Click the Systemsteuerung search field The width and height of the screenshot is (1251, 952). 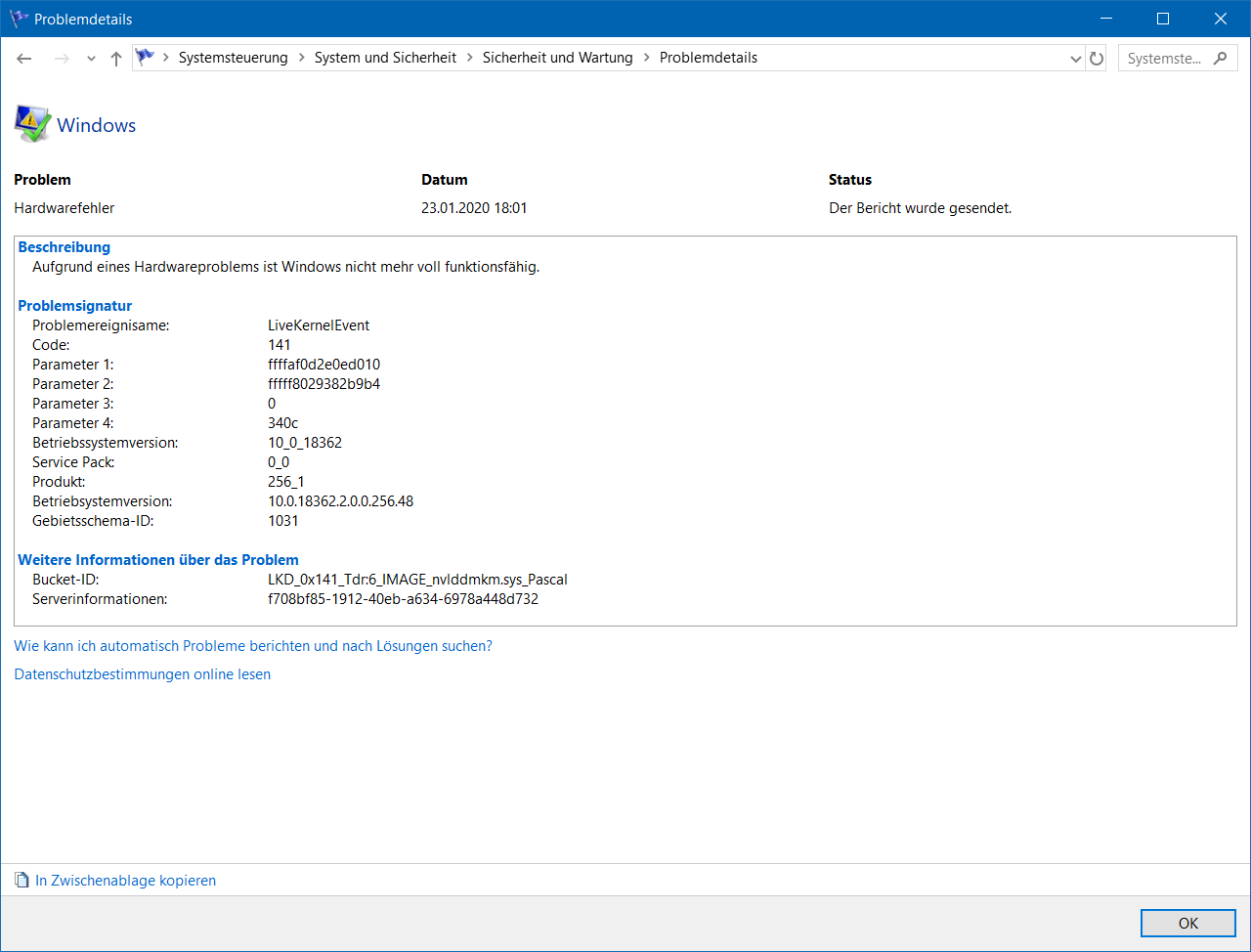click(1178, 59)
